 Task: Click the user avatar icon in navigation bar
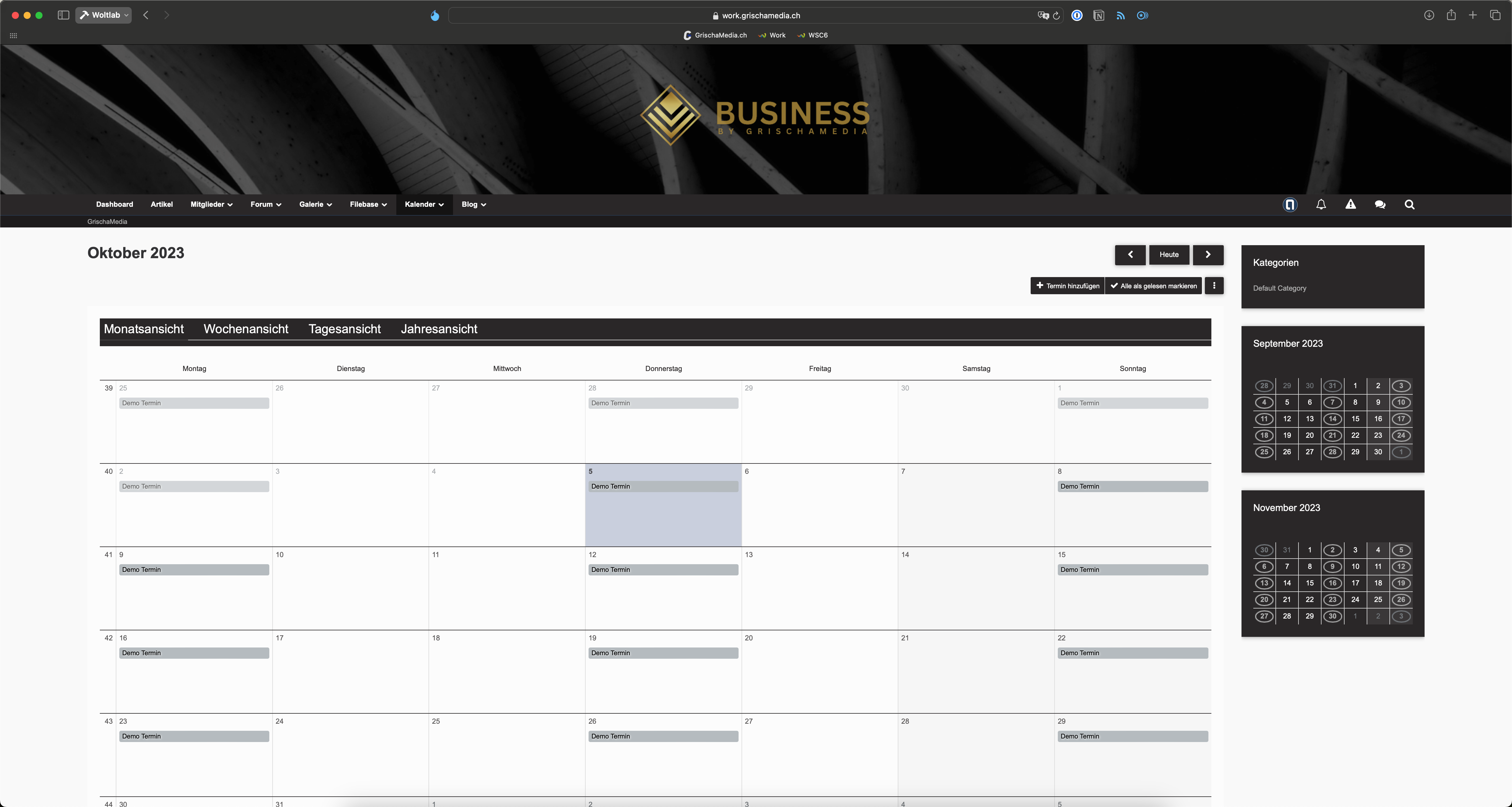(x=1290, y=204)
